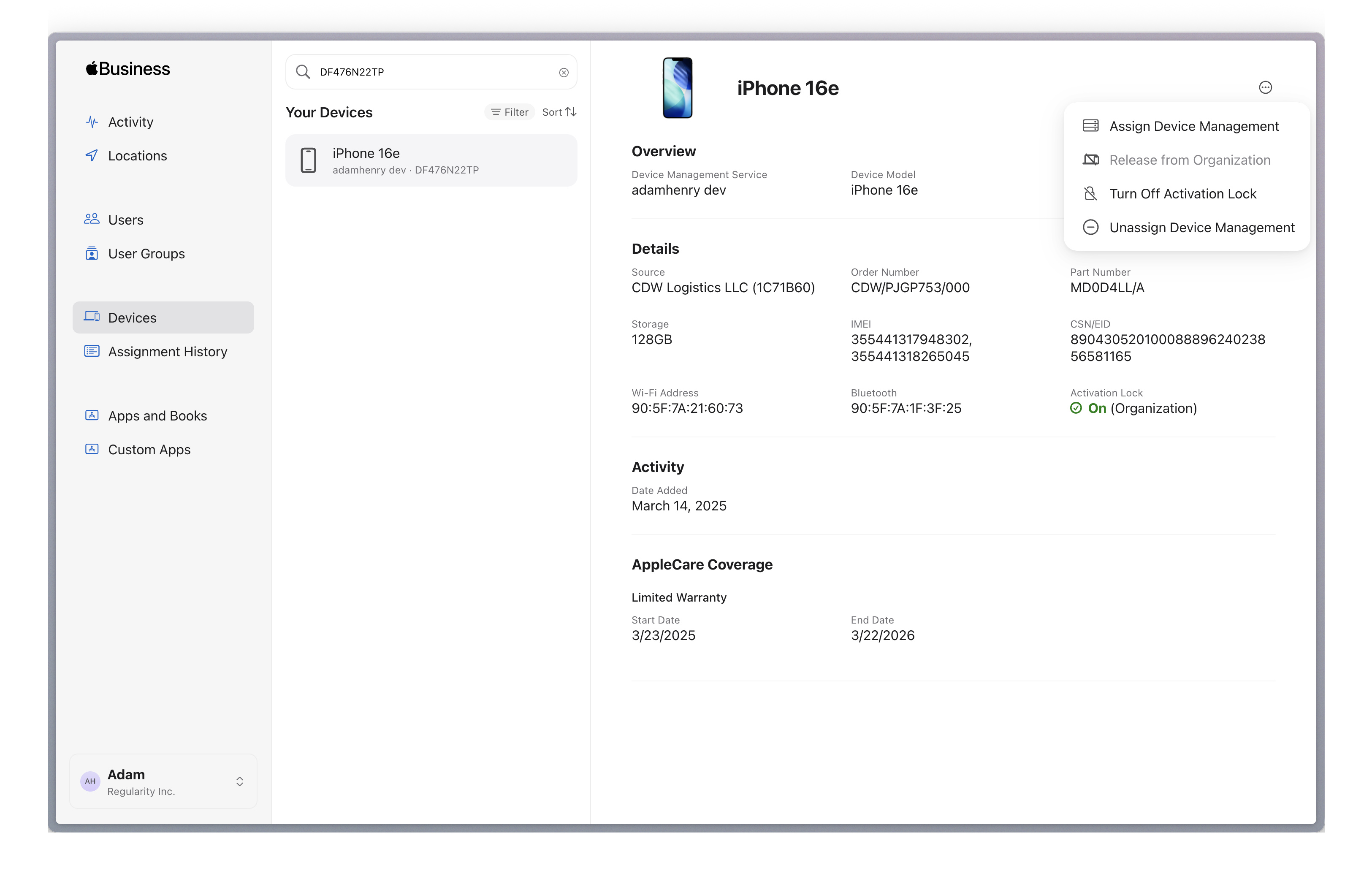Viewport: 1372px width, 895px height.
Task: Open the Sort order menu
Action: (x=559, y=112)
